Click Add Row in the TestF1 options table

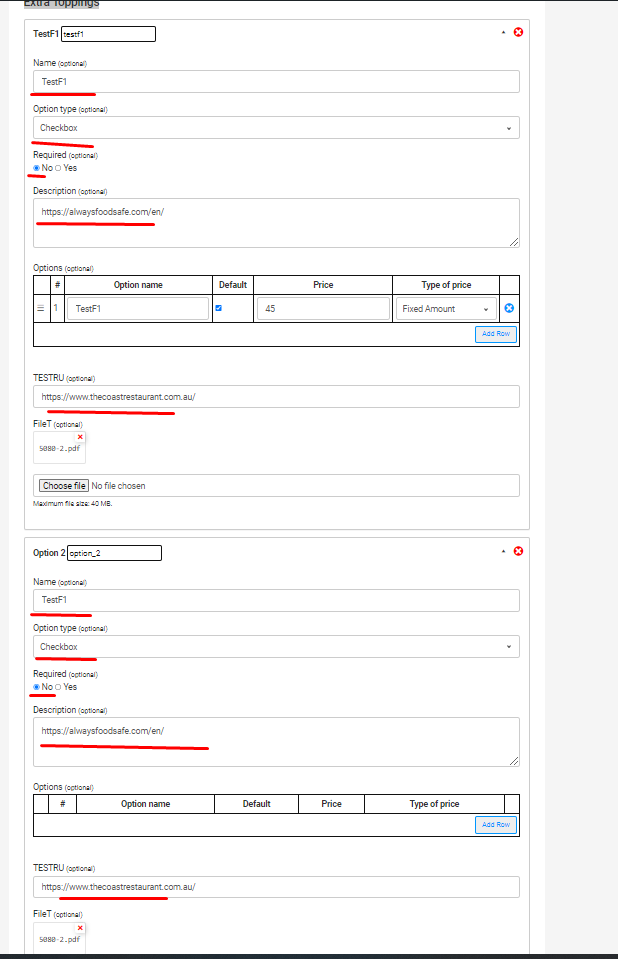coord(495,333)
